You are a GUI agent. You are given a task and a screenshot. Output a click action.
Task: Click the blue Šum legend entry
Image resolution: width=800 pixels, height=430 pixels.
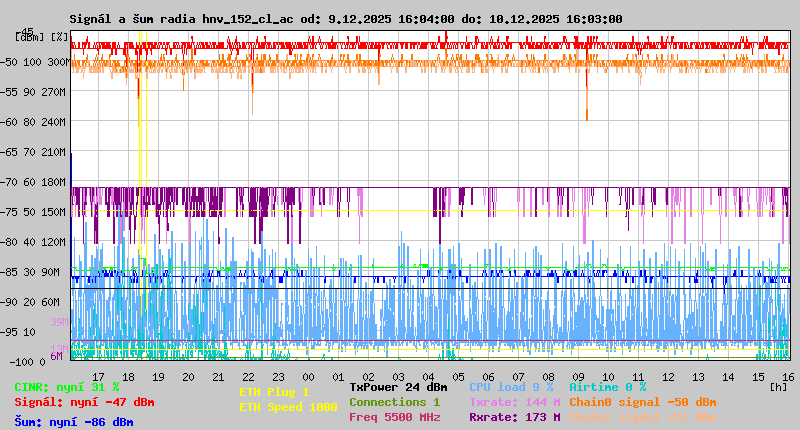tap(74, 422)
